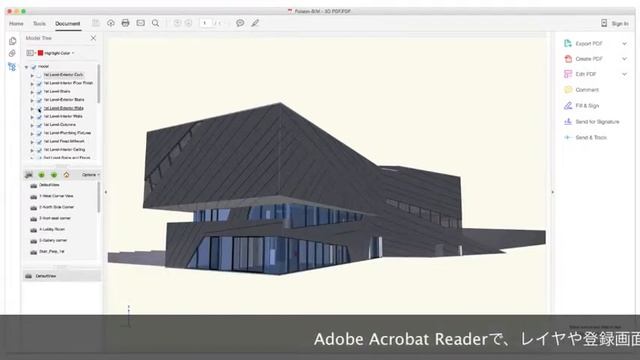Image resolution: width=640 pixels, height=360 pixels.
Task: Collapse the left navigation pane handle
Action: pyautogui.click(x=106, y=192)
